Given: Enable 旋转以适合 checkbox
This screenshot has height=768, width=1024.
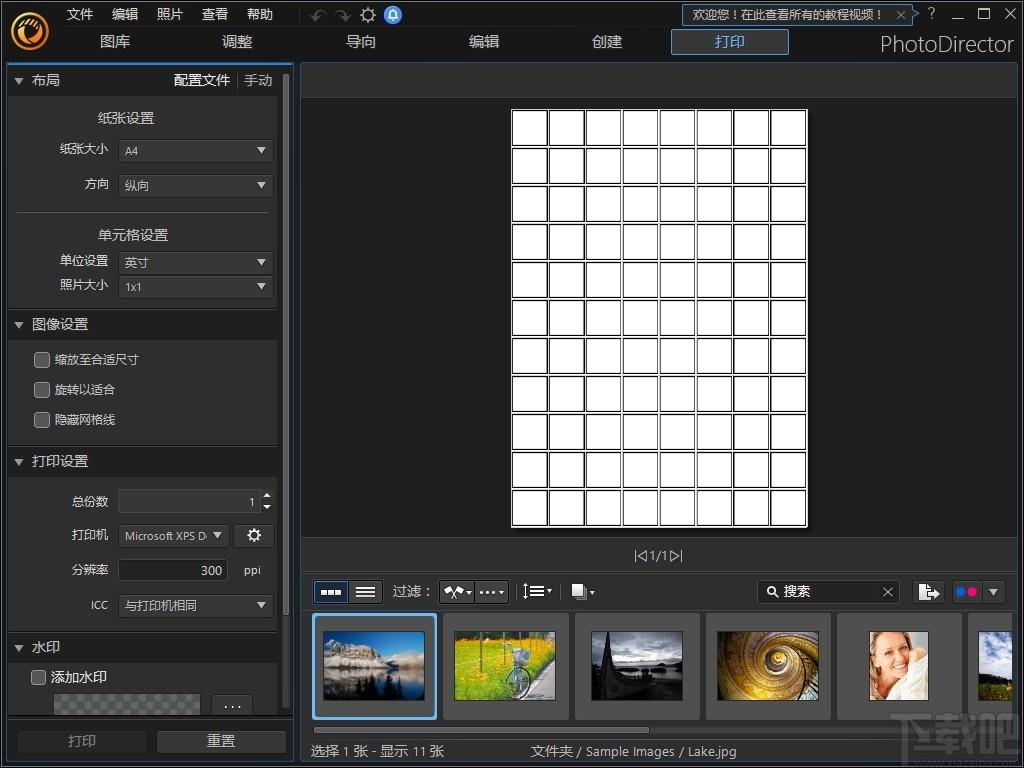Looking at the screenshot, I should 42,390.
